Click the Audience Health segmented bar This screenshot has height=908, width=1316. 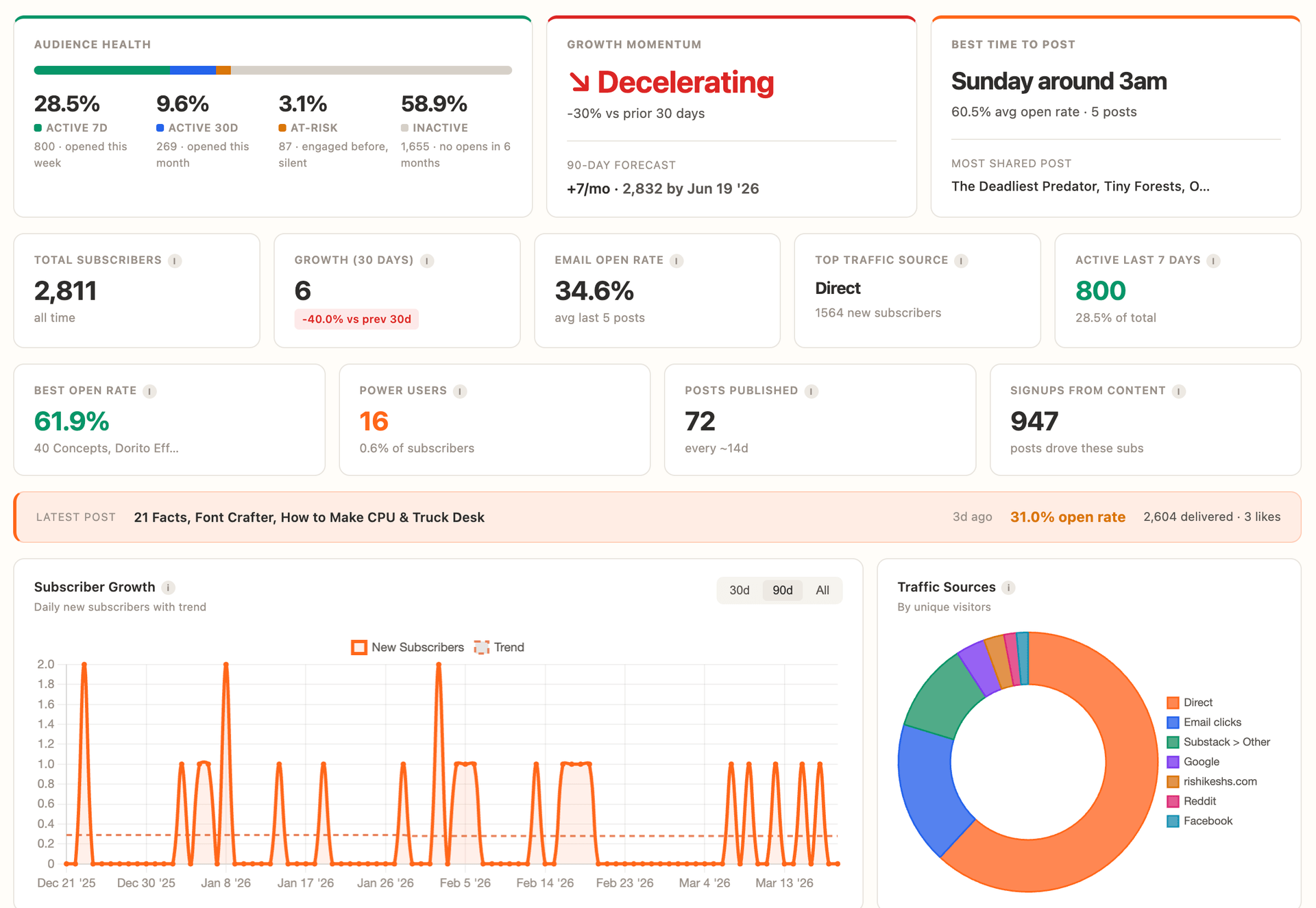pyautogui.click(x=273, y=70)
